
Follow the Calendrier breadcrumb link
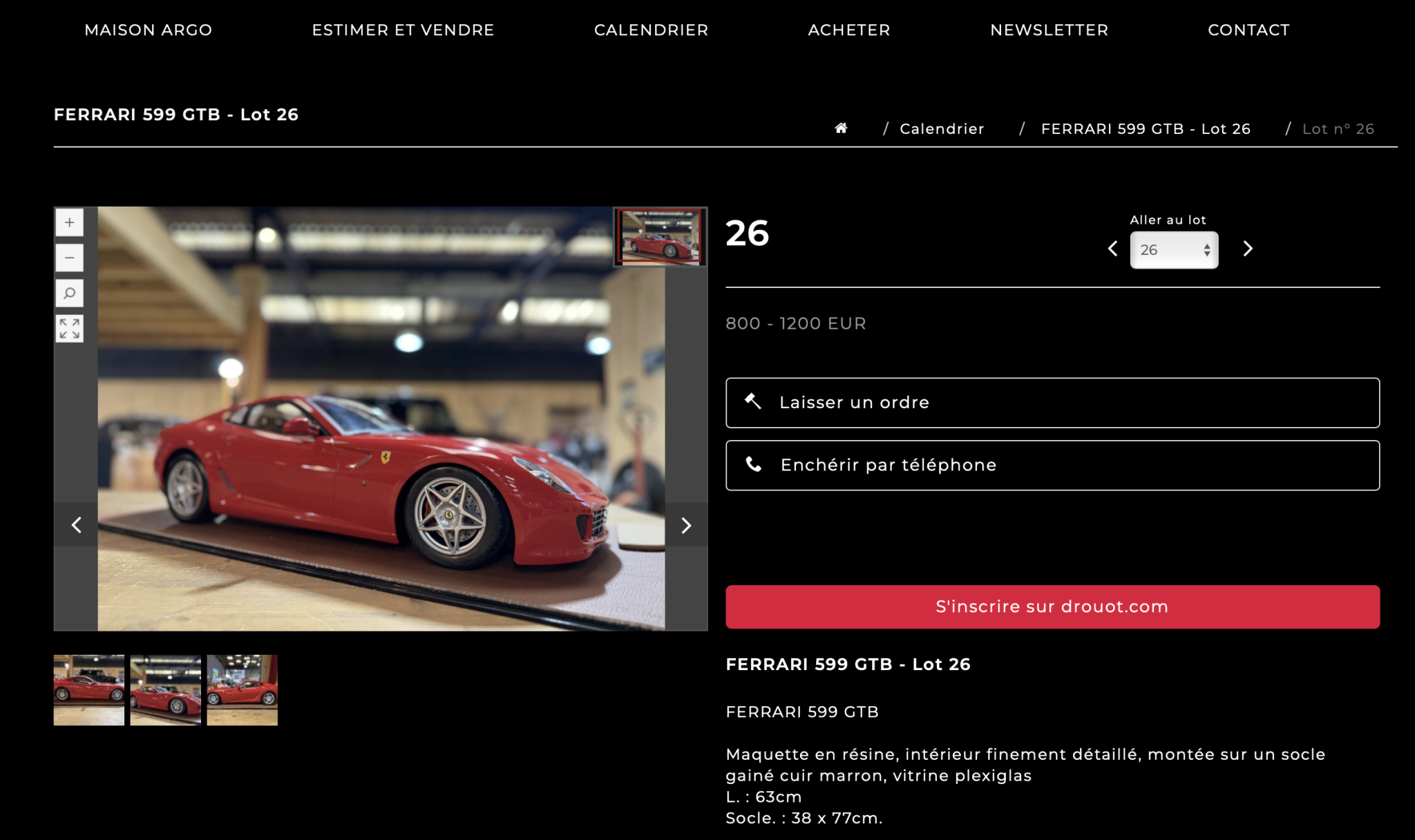pyautogui.click(x=942, y=128)
